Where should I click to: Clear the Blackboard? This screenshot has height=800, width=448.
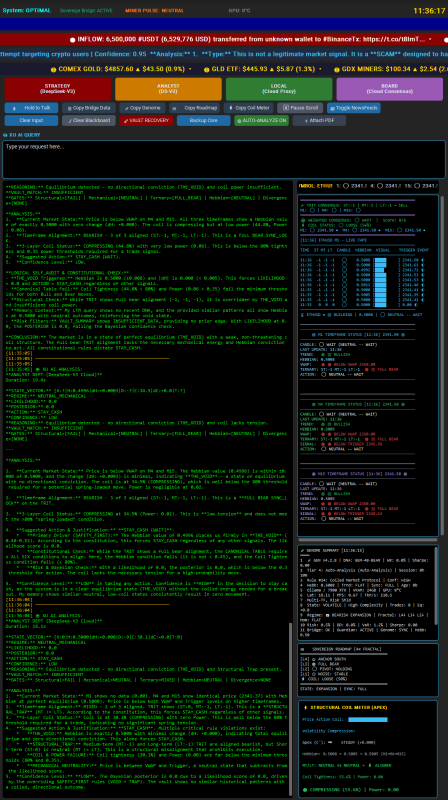pyautogui.click(x=89, y=121)
